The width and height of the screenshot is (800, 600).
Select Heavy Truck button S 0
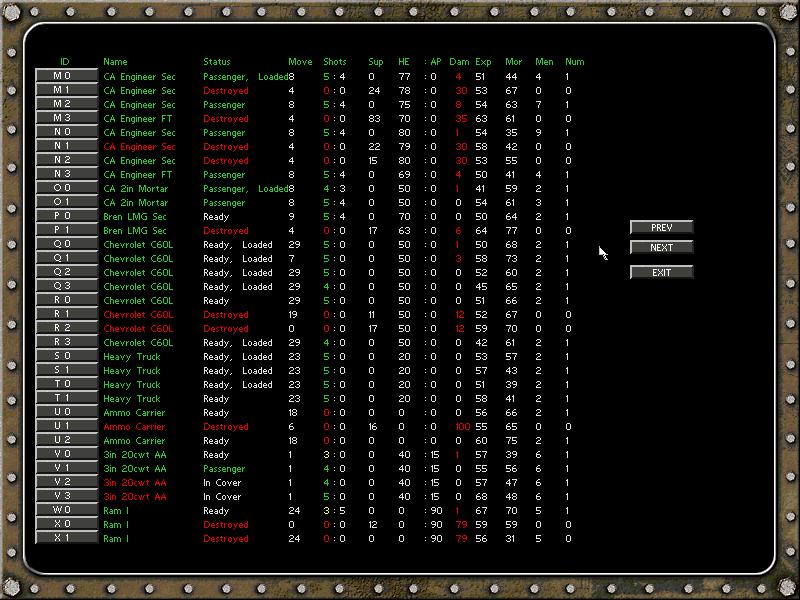pos(66,357)
